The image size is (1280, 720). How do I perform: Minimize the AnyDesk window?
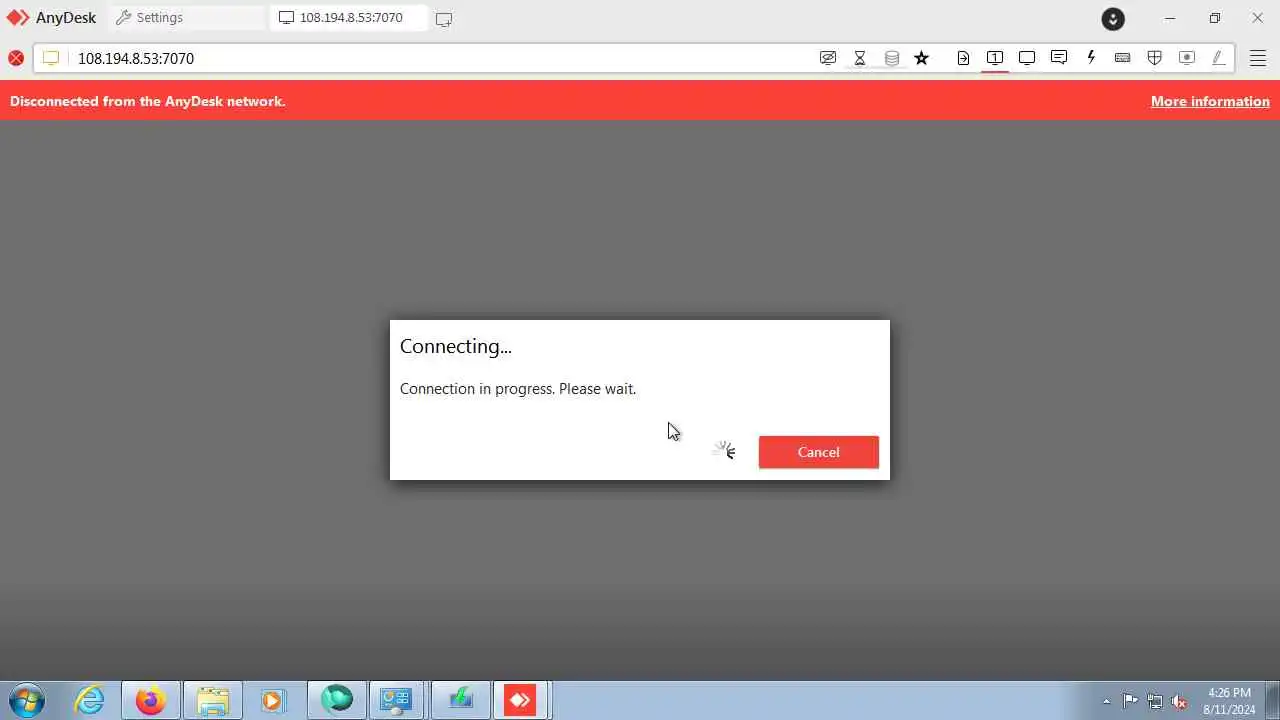[x=1170, y=18]
